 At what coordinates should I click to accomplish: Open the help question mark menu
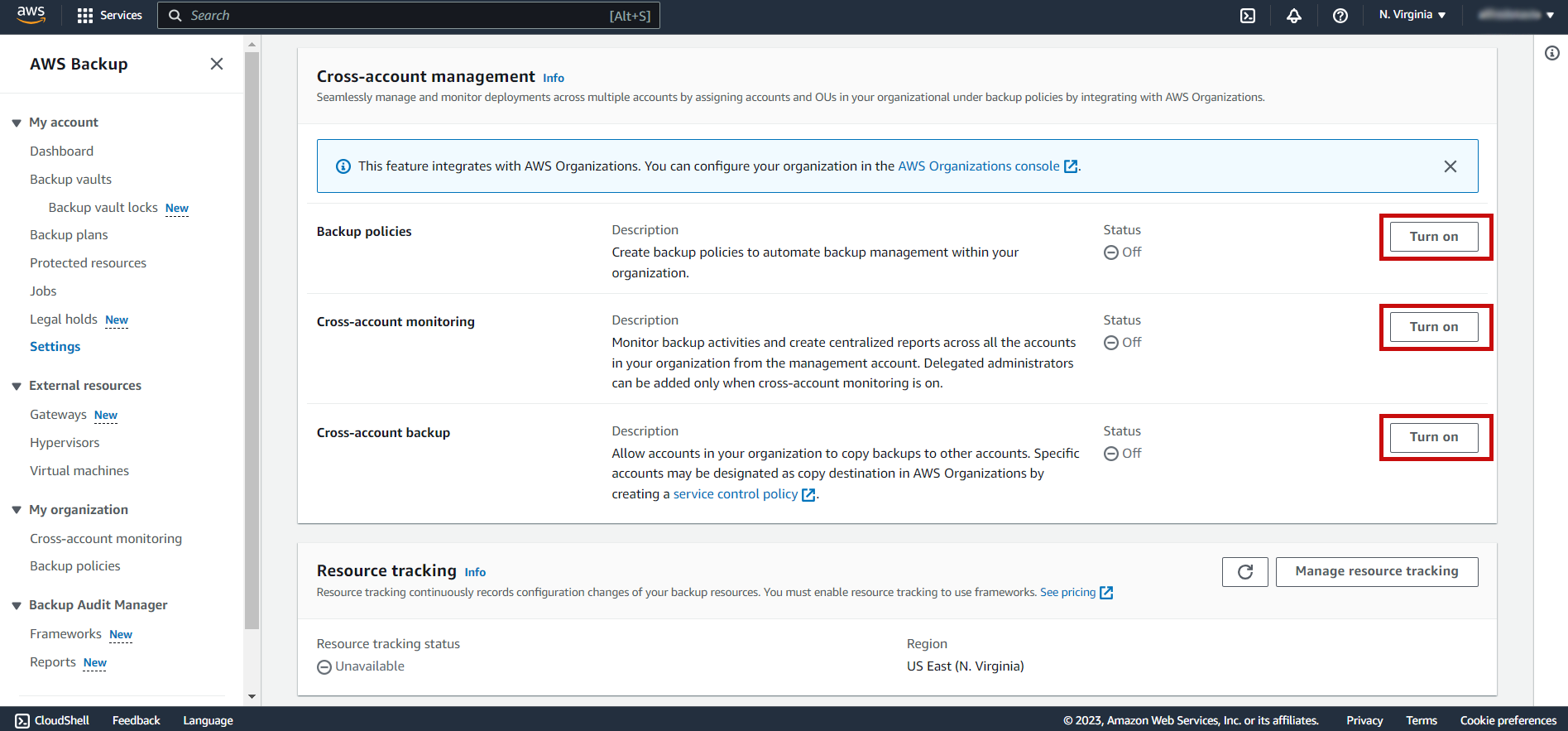click(x=1340, y=16)
